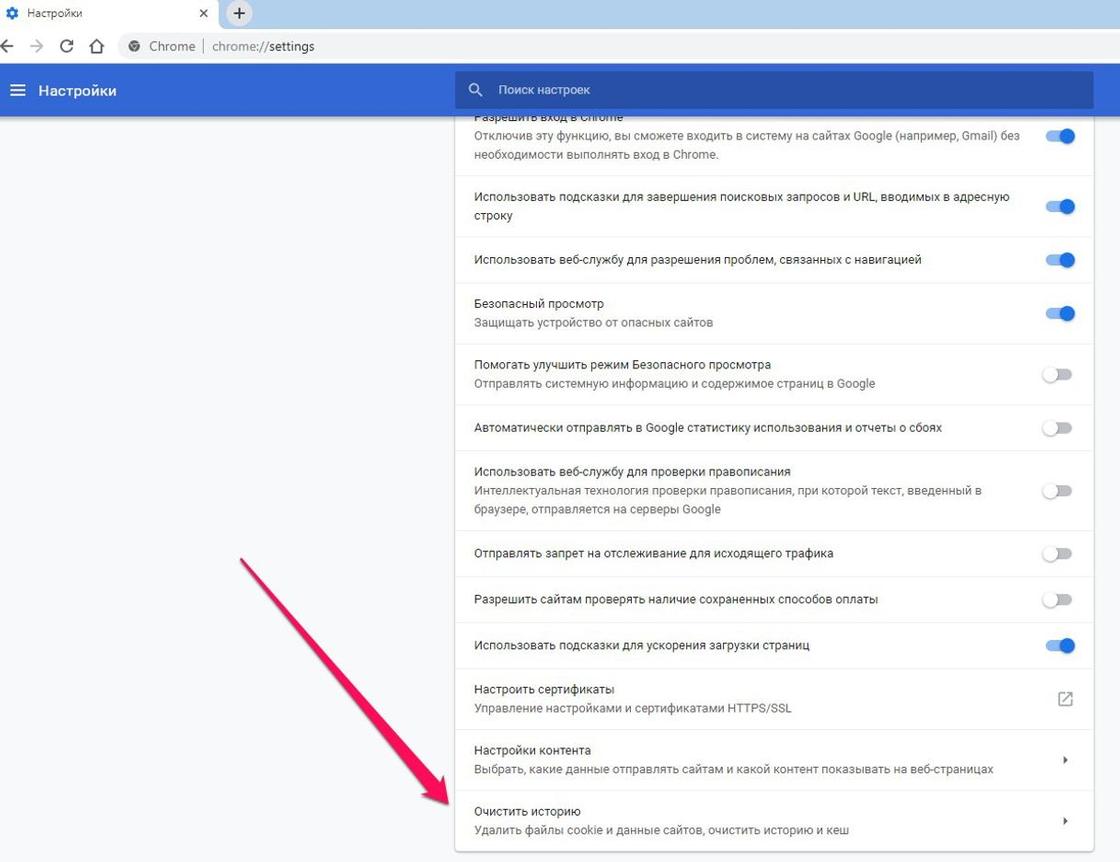The width and height of the screenshot is (1120, 862).
Task: Click the settings gear favicon on the tab
Action: coord(12,13)
